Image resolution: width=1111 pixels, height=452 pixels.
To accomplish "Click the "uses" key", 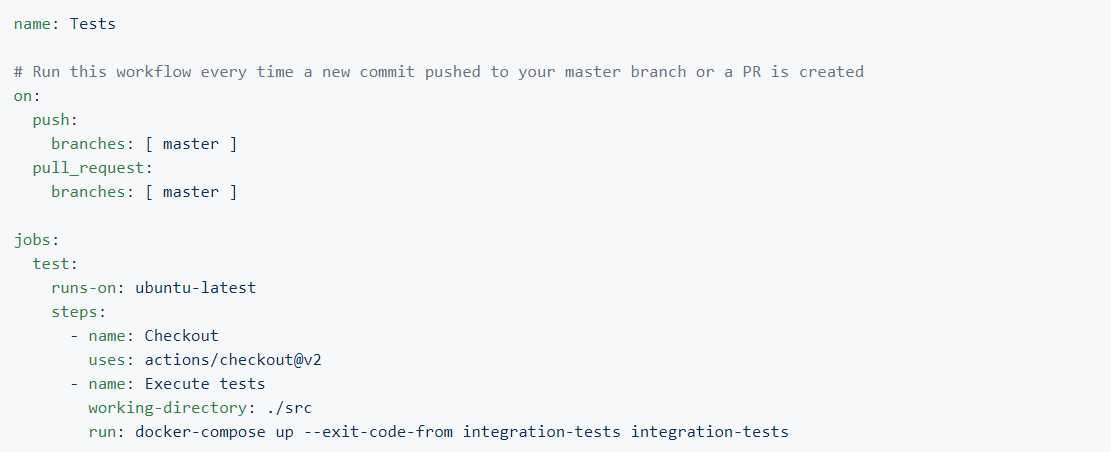I will point(106,360).
